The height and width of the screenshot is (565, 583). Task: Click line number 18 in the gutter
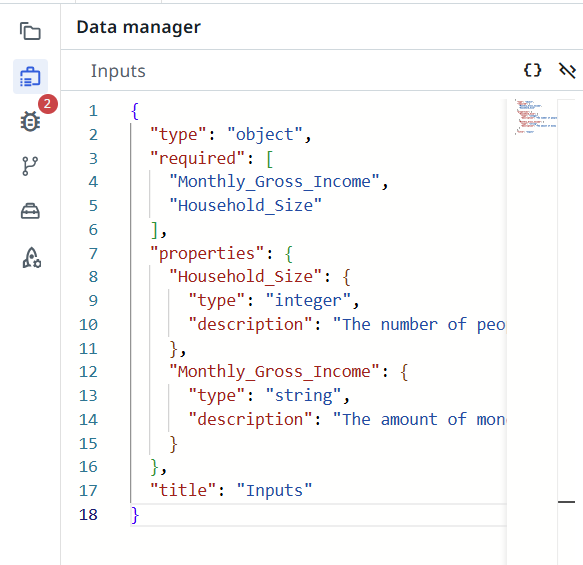click(x=88, y=515)
